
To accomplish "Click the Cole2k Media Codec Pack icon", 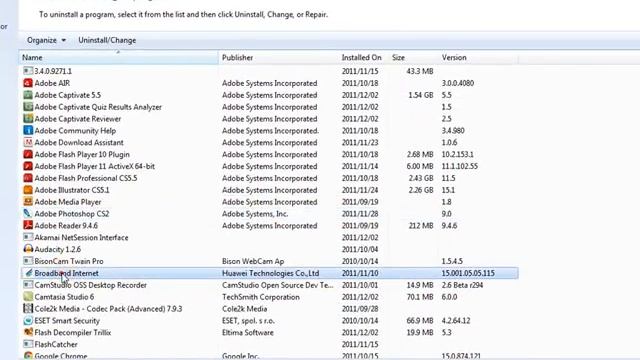I will (x=28, y=309).
